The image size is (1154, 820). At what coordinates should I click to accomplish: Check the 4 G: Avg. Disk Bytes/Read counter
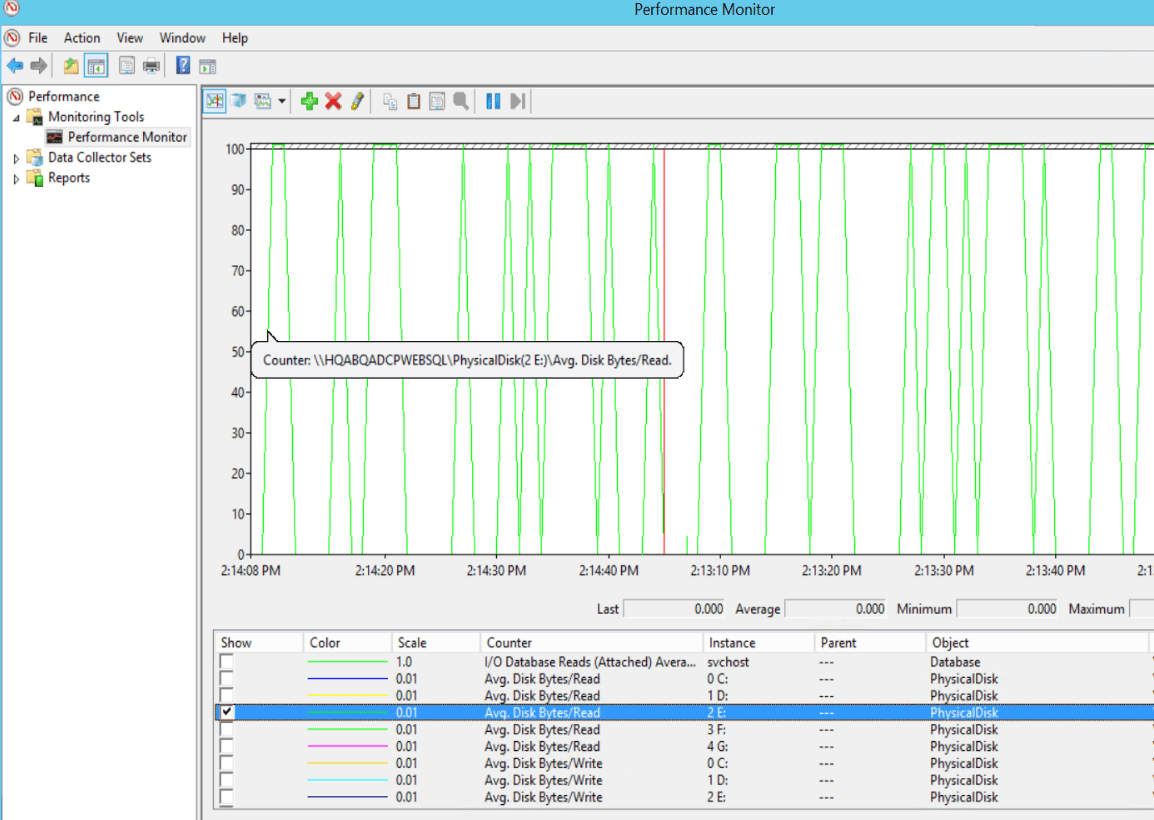tap(227, 746)
